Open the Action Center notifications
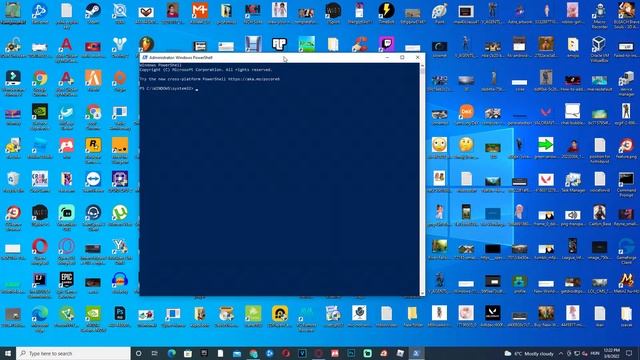 (629, 353)
